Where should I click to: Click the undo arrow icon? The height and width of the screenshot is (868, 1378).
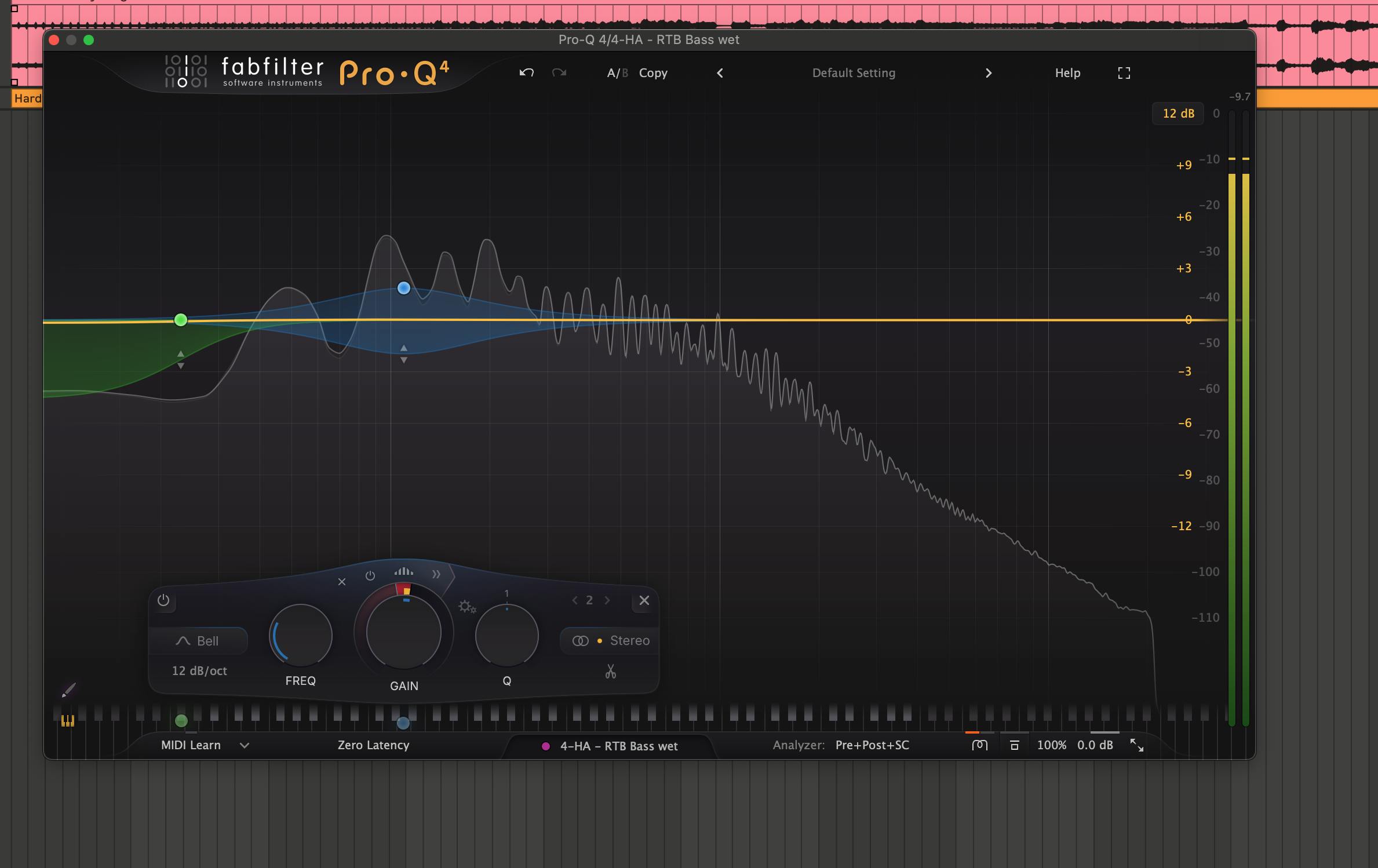point(526,72)
